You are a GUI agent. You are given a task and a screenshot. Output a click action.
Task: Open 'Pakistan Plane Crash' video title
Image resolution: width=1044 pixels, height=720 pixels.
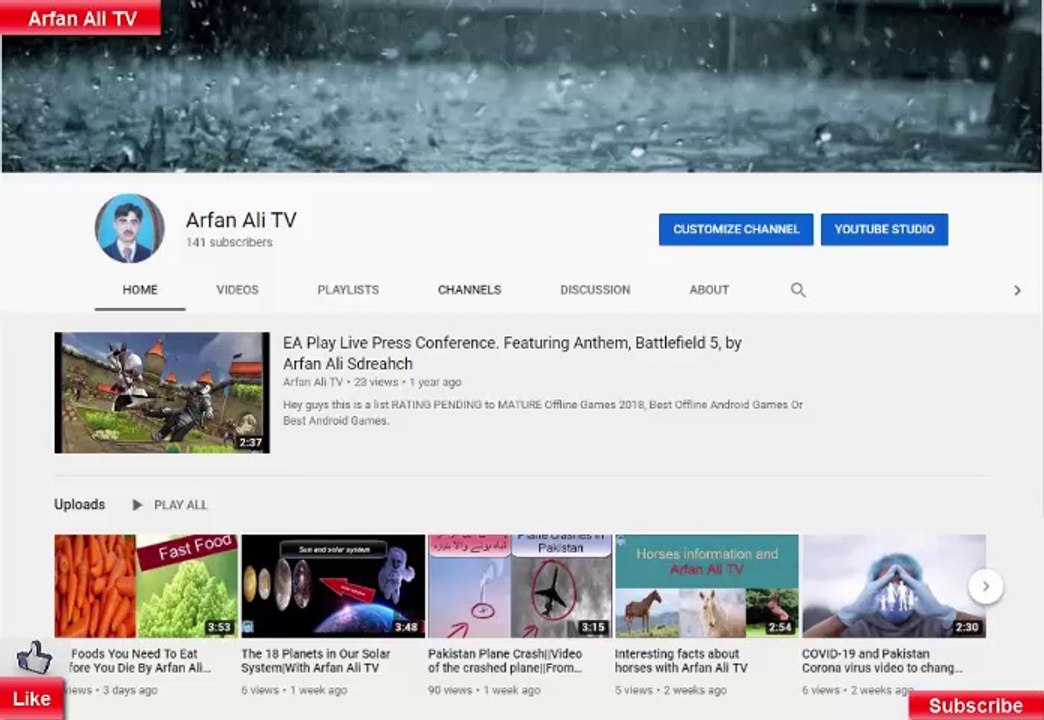[x=505, y=661]
